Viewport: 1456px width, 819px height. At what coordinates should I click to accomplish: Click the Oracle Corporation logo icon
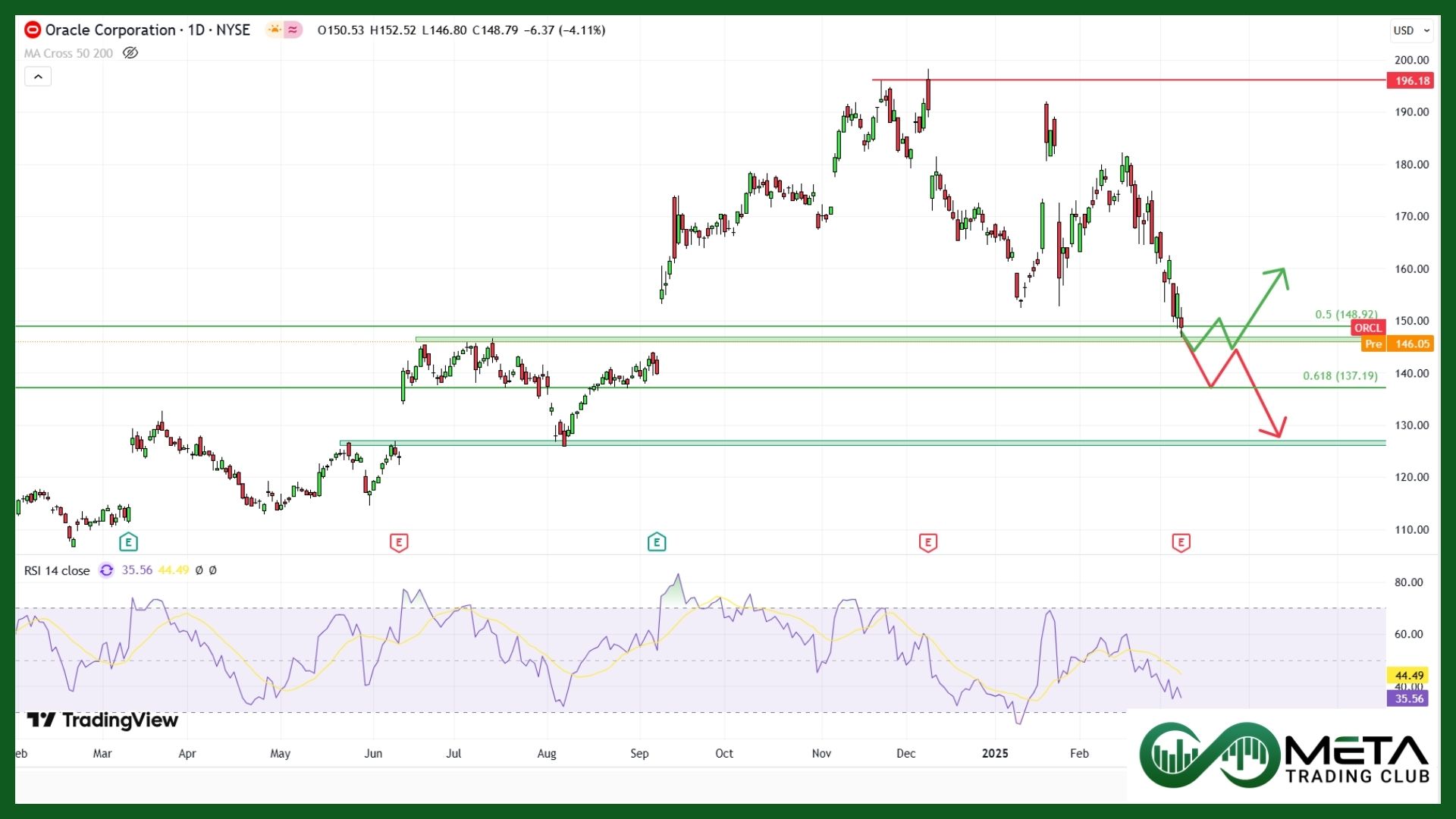pos(32,30)
